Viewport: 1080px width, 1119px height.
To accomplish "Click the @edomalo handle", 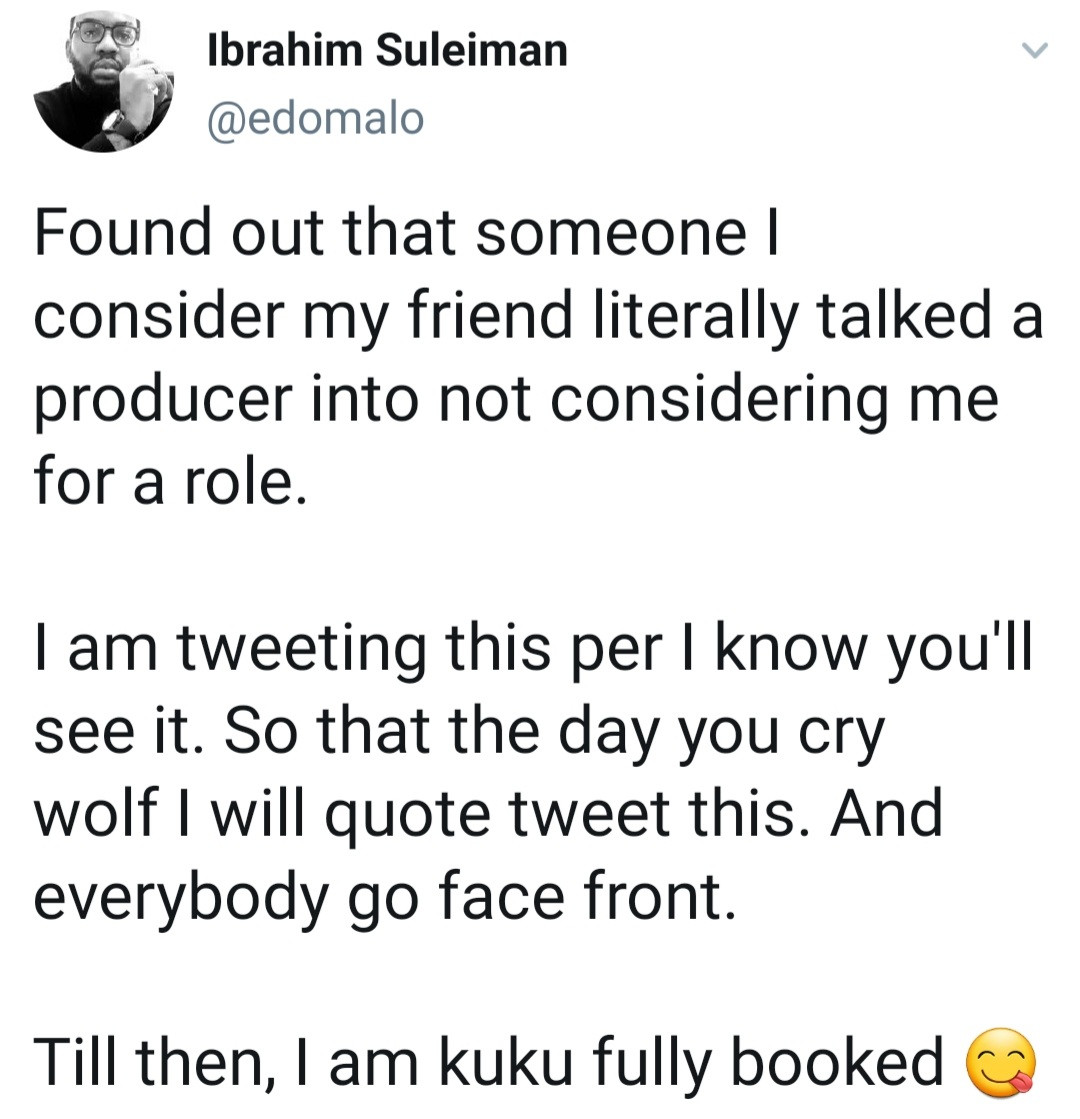I will click(315, 119).
